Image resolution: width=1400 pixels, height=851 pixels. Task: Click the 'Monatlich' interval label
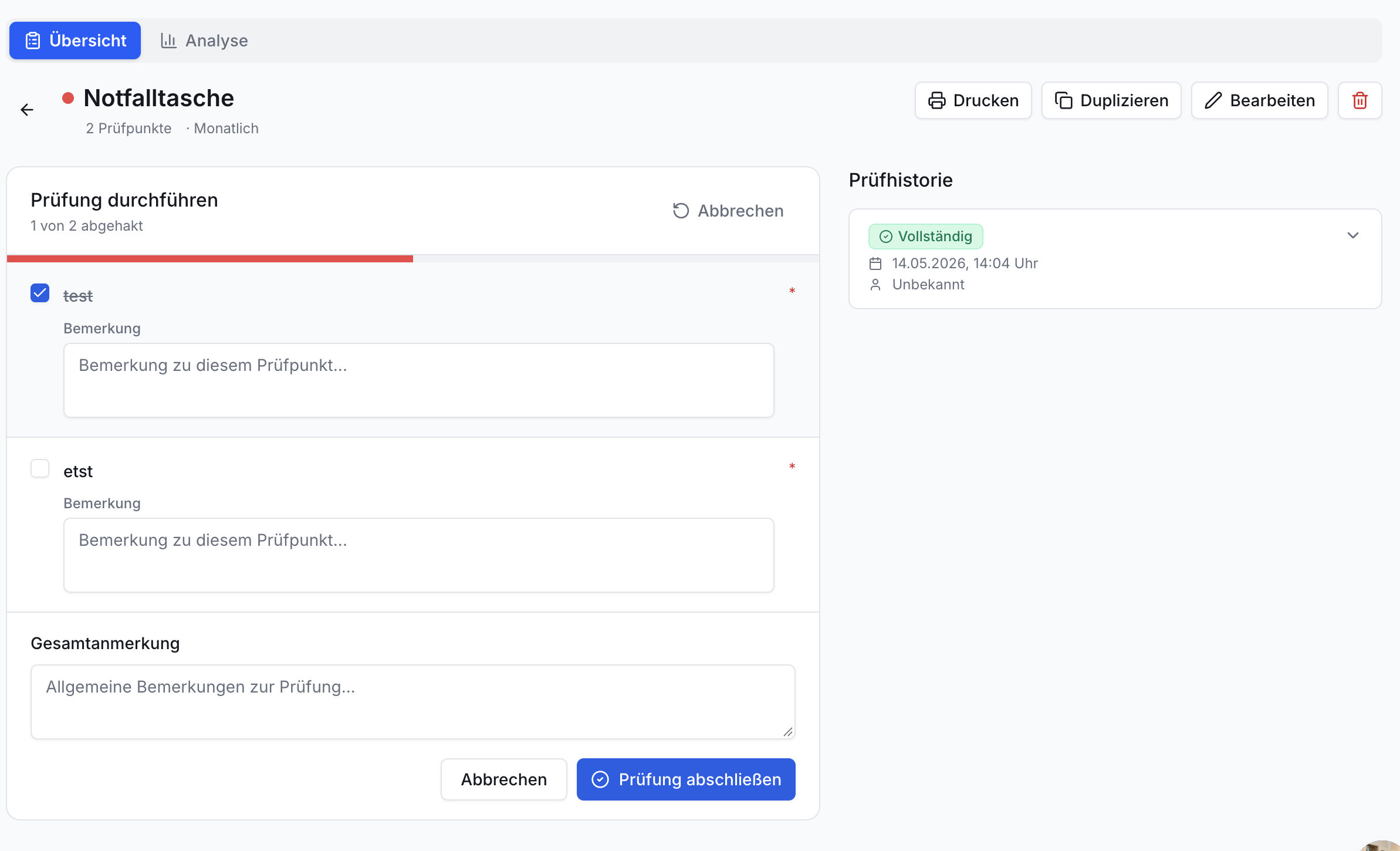click(226, 129)
